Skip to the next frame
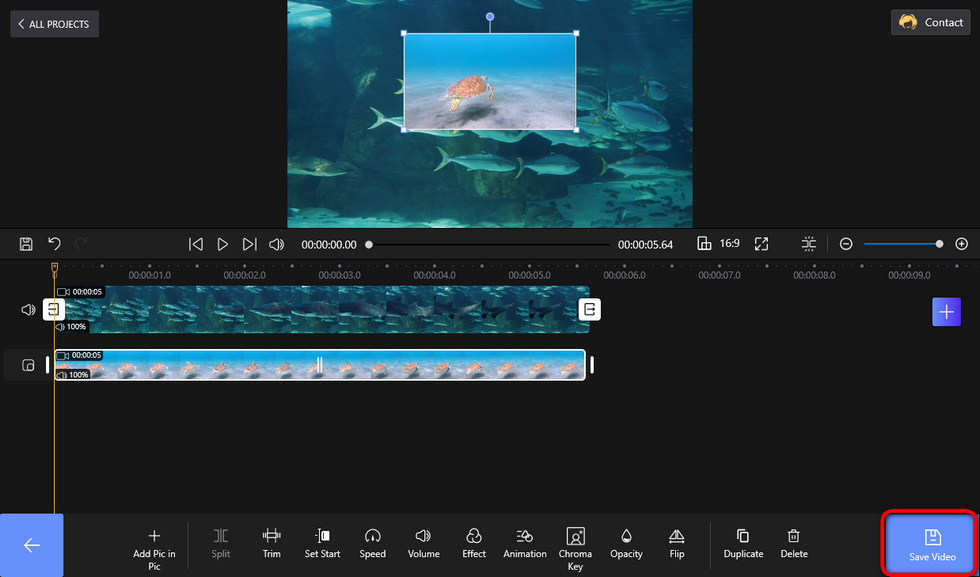This screenshot has width=980, height=577. coord(249,244)
